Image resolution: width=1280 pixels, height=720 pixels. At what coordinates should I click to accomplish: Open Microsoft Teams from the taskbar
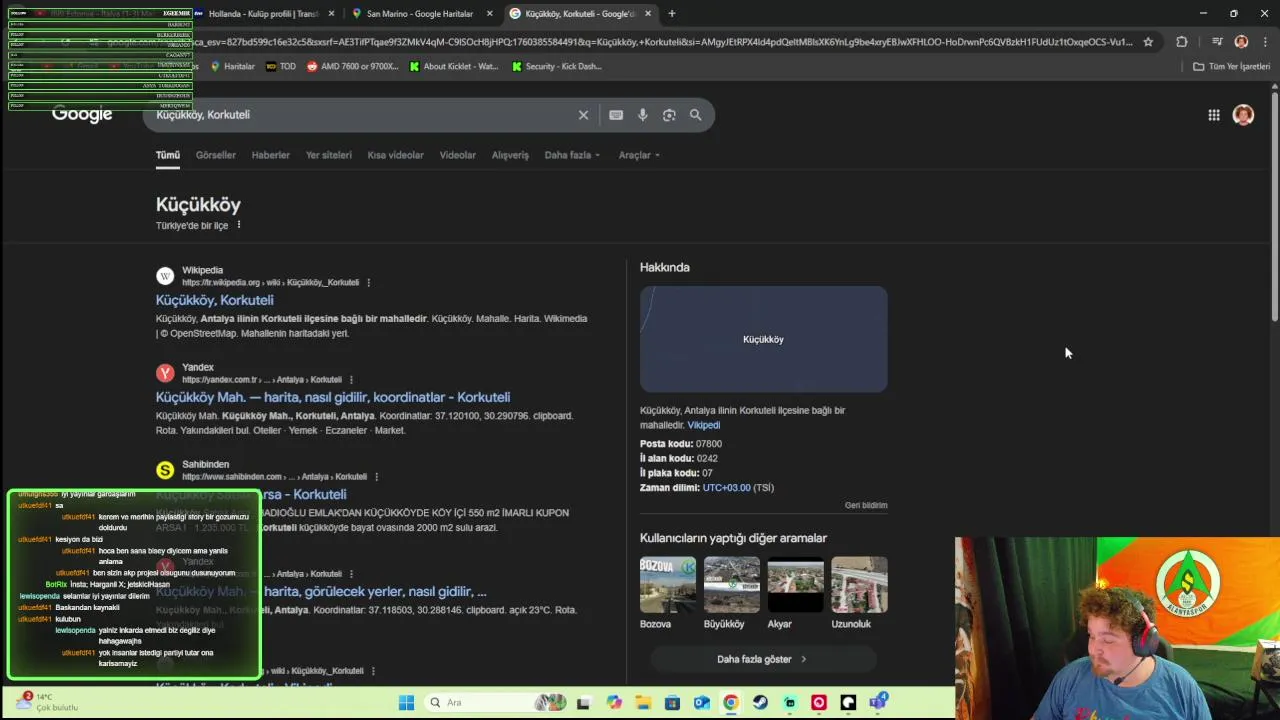[877, 703]
